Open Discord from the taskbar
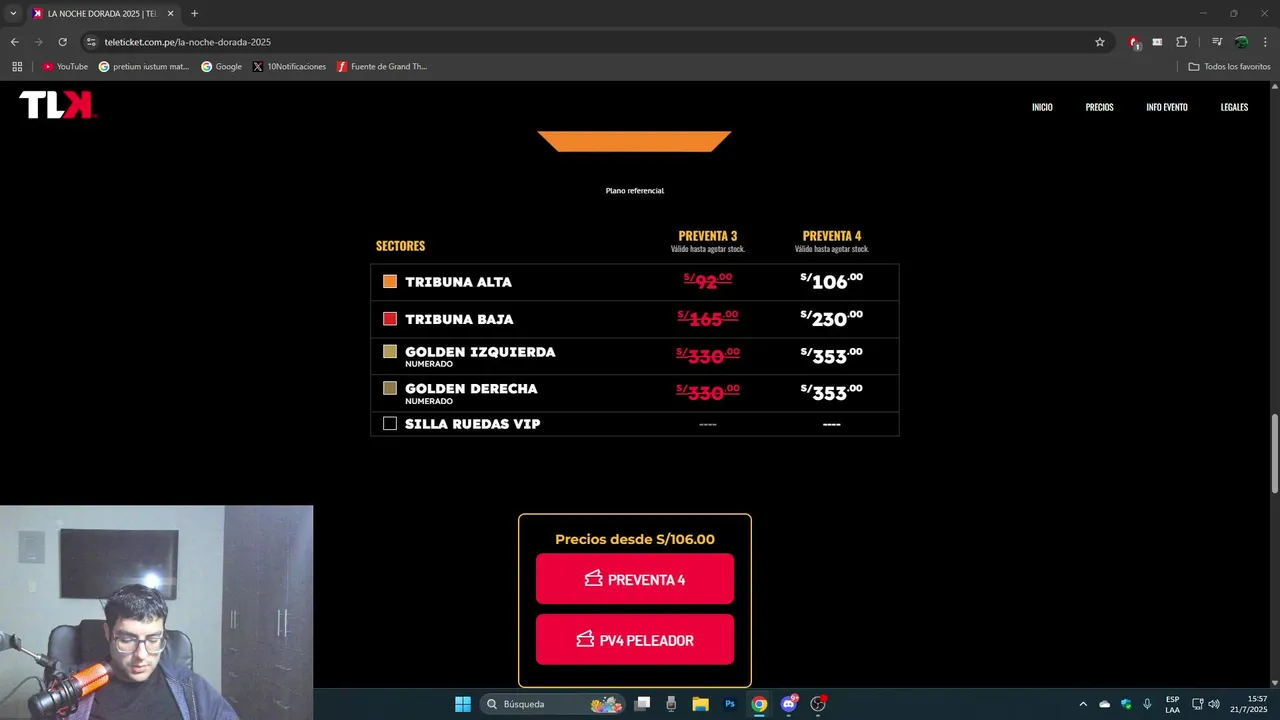The height and width of the screenshot is (720, 1280). [789, 704]
